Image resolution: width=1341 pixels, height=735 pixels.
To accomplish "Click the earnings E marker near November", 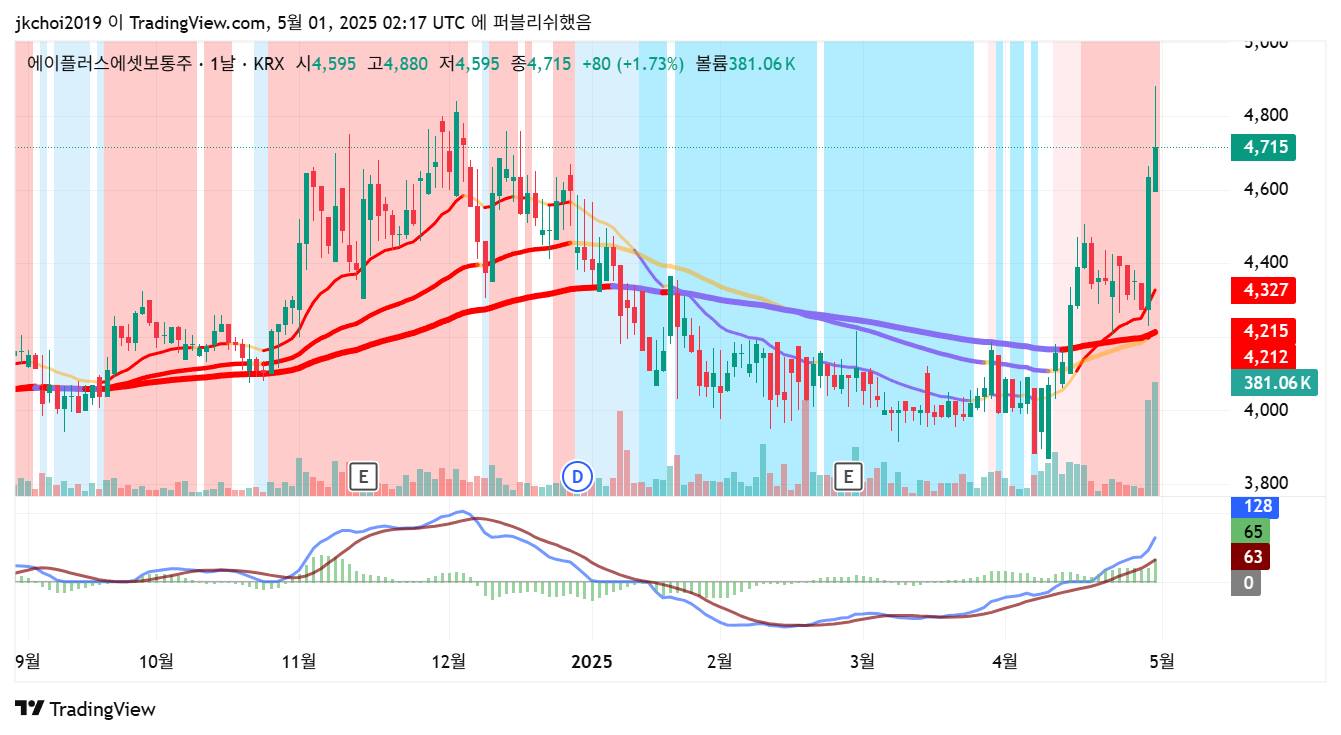I will point(363,477).
